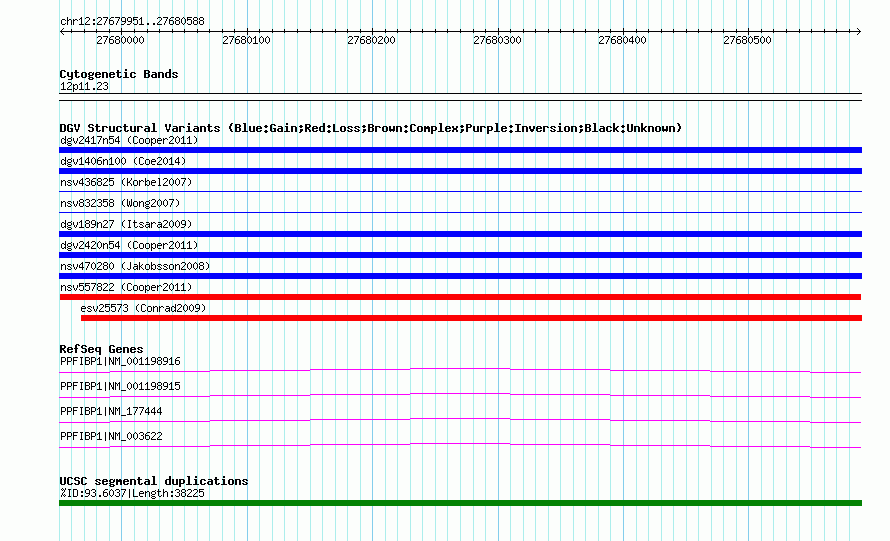Click the nsv557822 (Cooper2011) label
The height and width of the screenshot is (541, 890).
click(x=126, y=287)
